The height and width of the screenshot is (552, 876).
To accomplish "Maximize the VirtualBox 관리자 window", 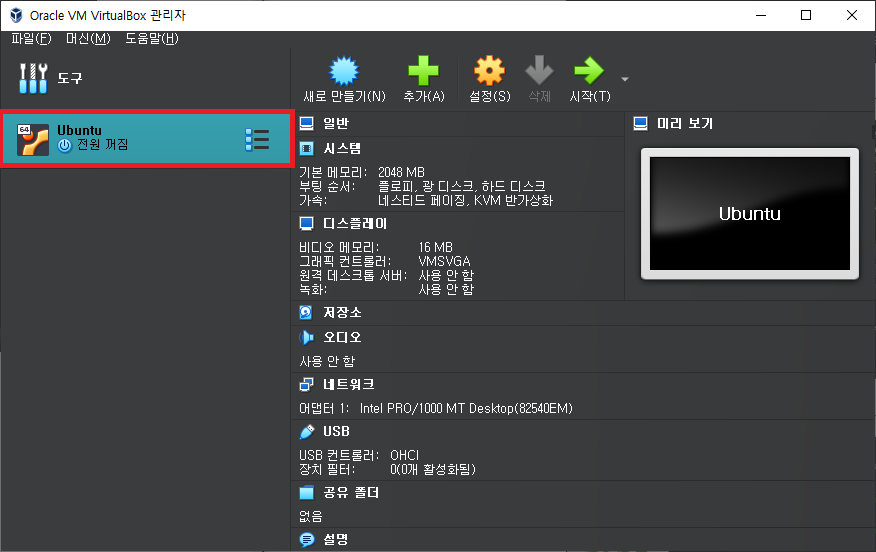I will (806, 15).
